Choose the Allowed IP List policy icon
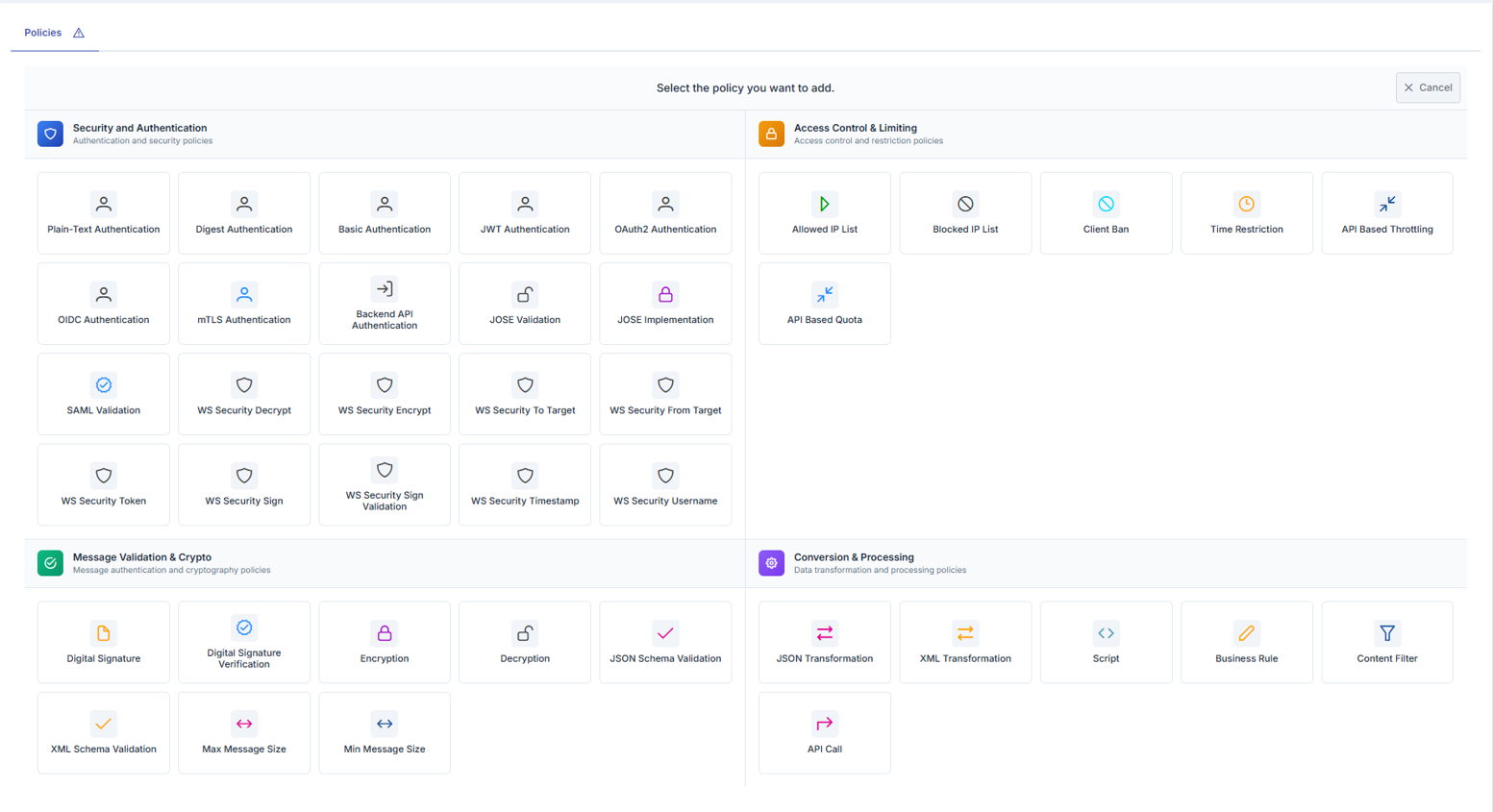The width and height of the screenshot is (1493, 812). (824, 204)
